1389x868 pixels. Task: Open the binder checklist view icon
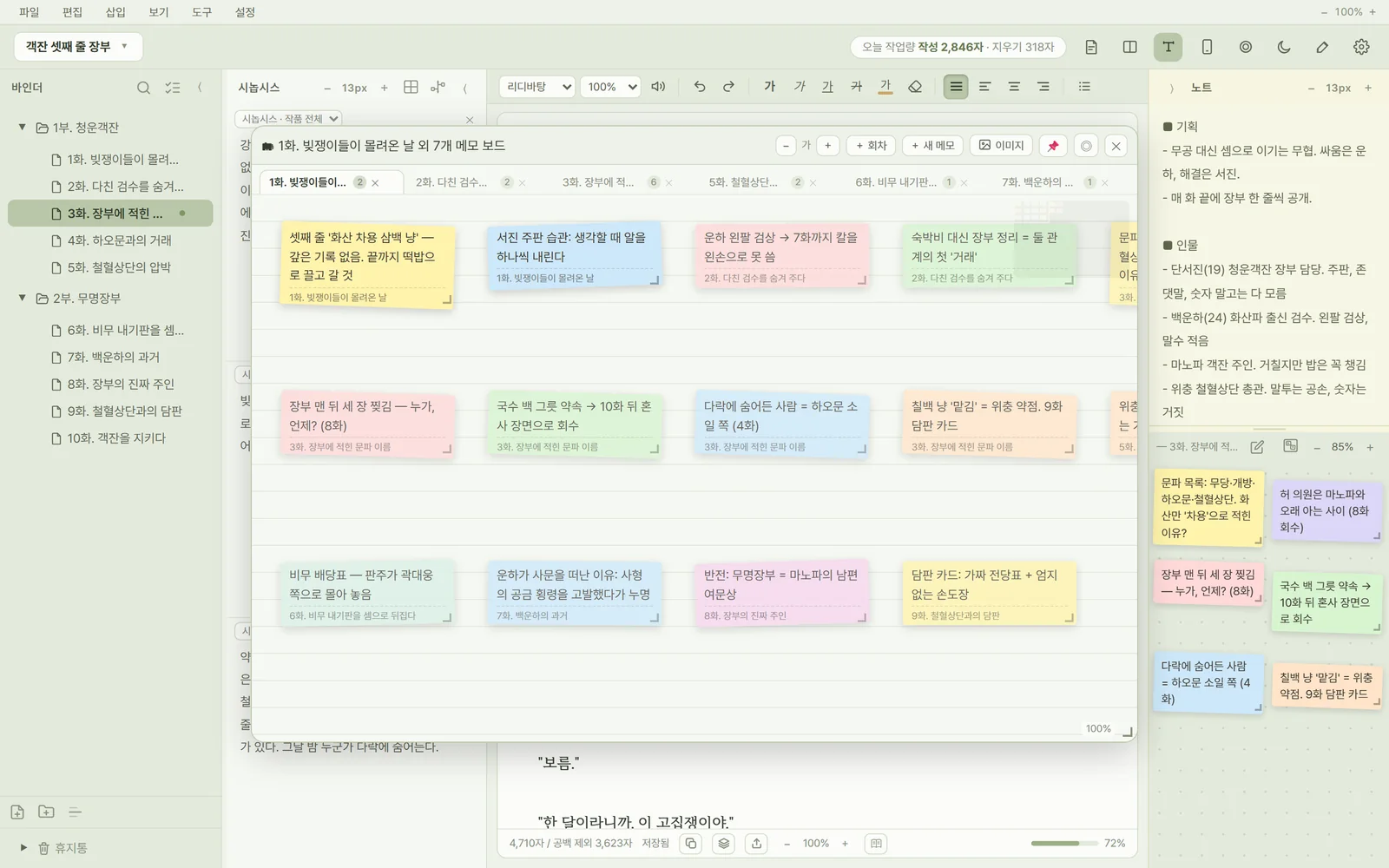pyautogui.click(x=173, y=88)
